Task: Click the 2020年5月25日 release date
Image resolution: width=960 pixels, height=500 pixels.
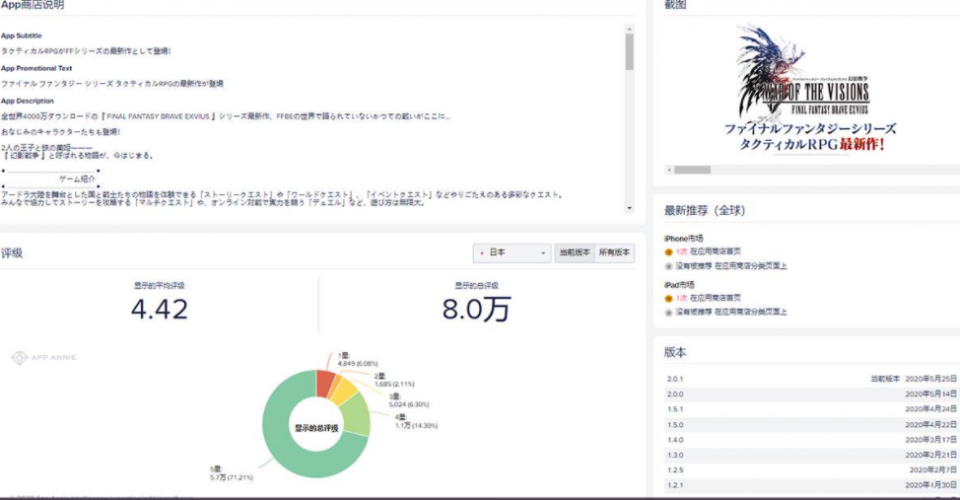Action: tap(931, 379)
